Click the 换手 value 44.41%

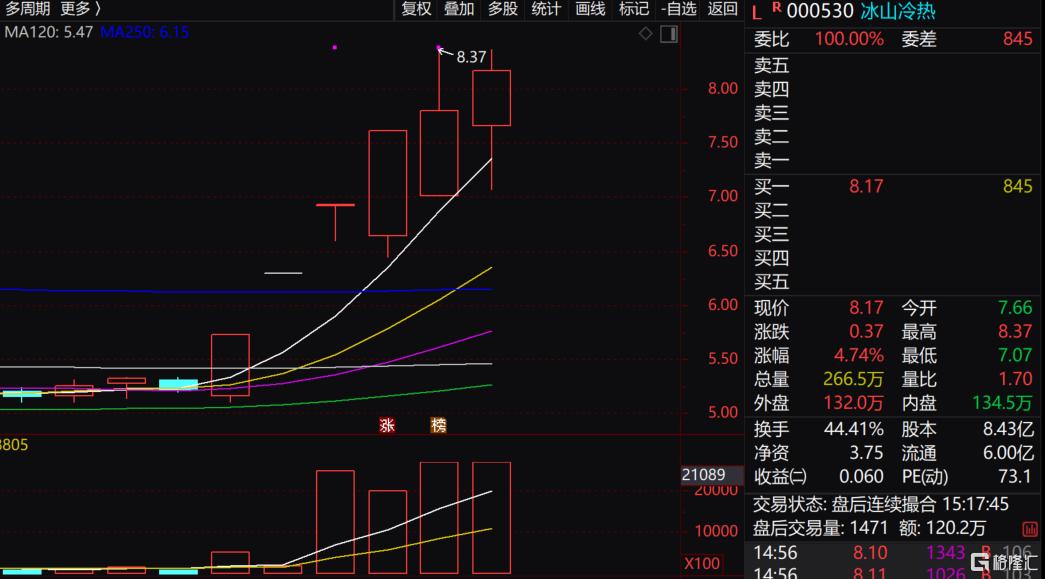point(854,430)
